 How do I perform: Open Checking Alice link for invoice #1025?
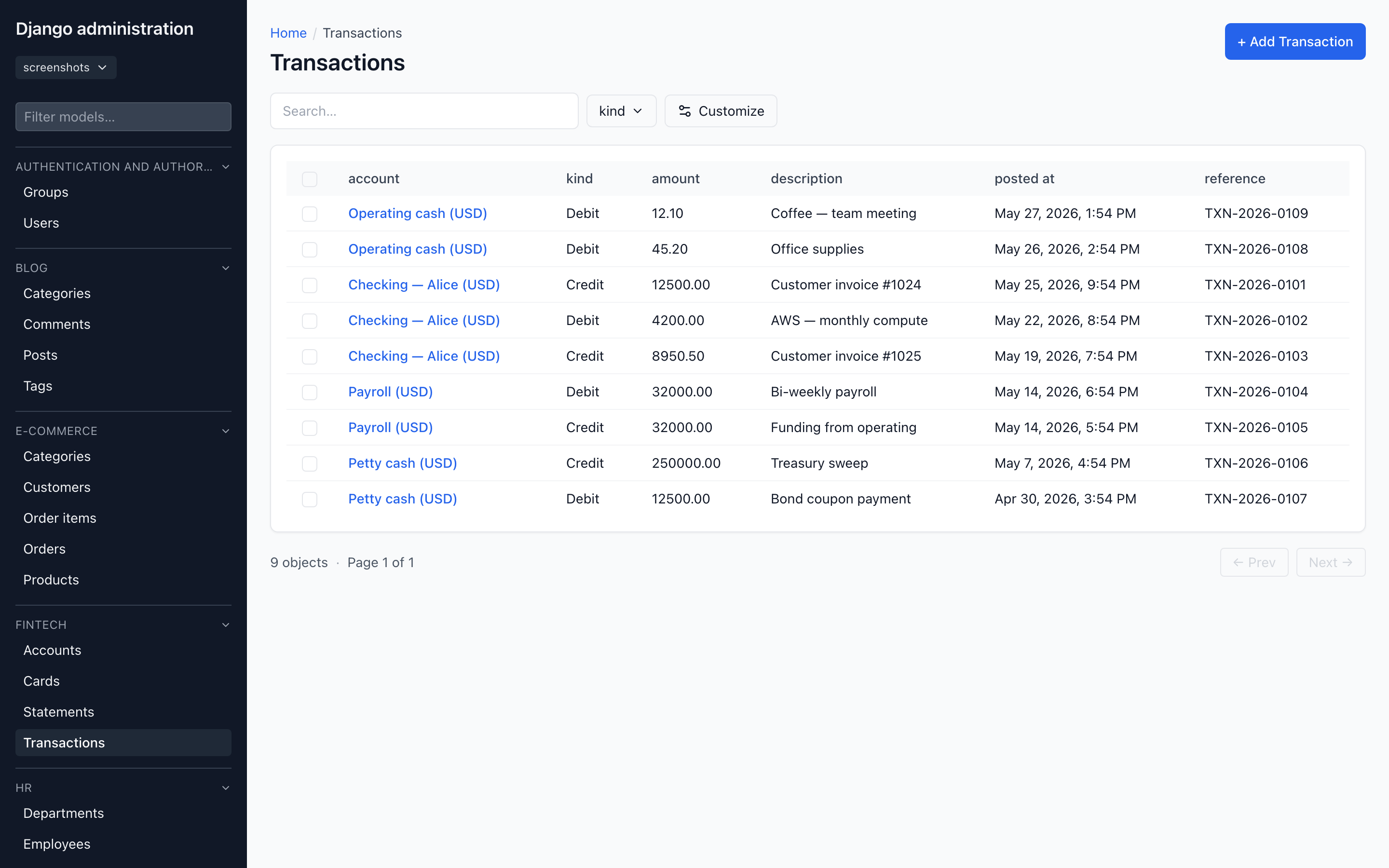click(423, 356)
